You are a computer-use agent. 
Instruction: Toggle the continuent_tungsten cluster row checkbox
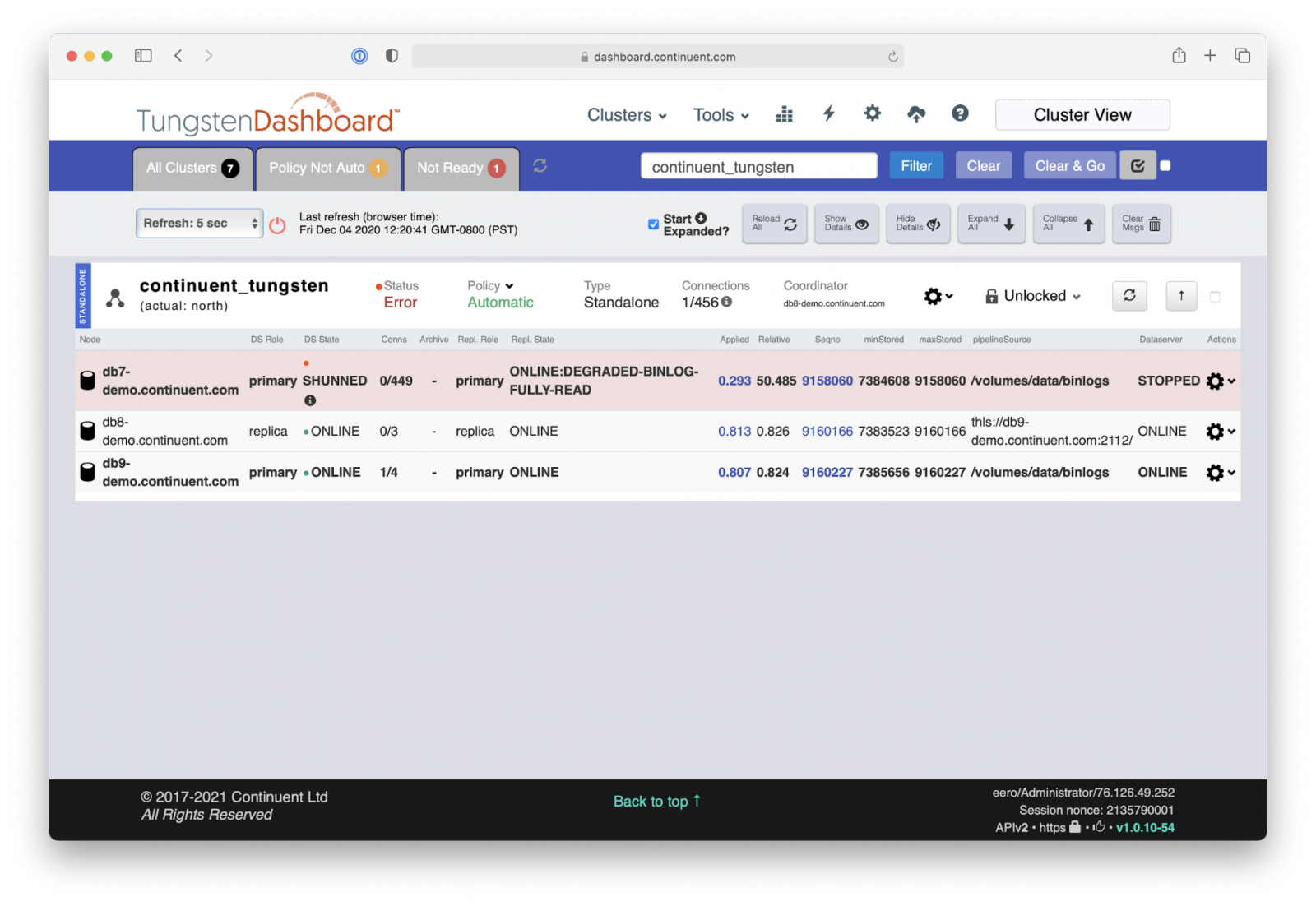[x=1215, y=297]
